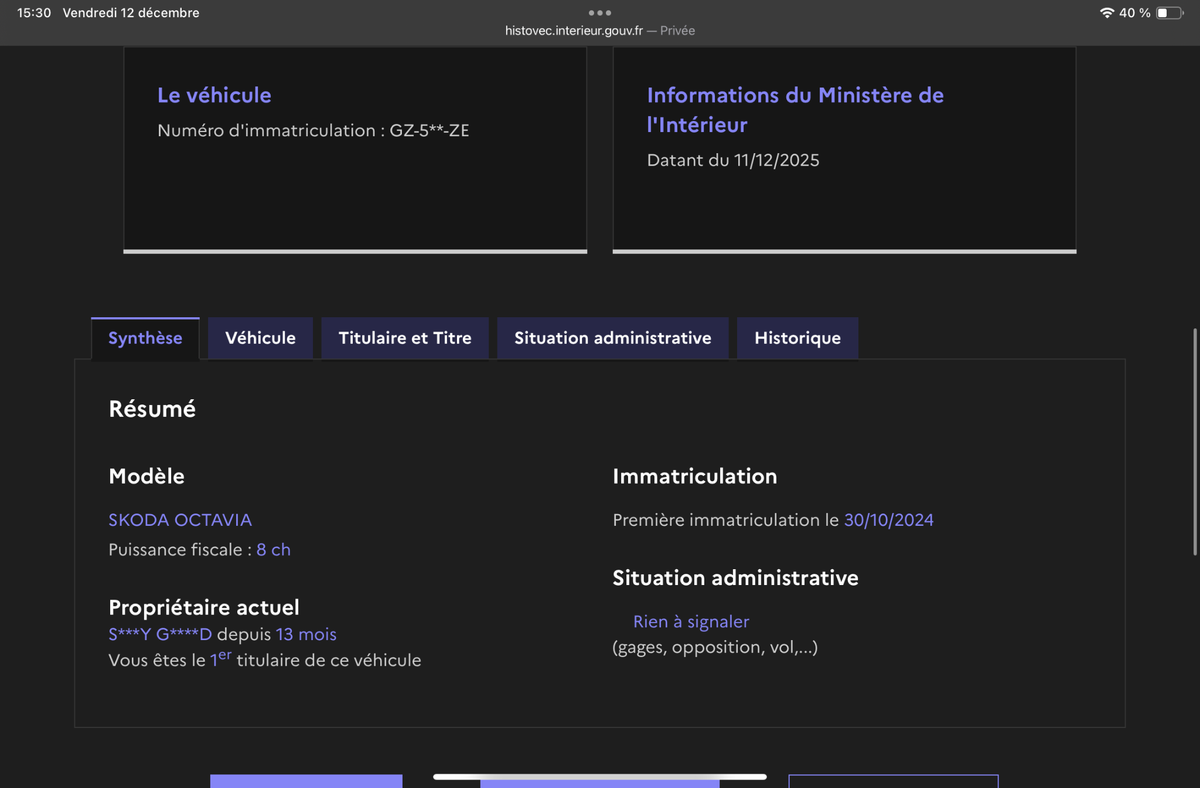Switch to the Véhicule tab
The width and height of the screenshot is (1200, 788).
click(x=260, y=338)
